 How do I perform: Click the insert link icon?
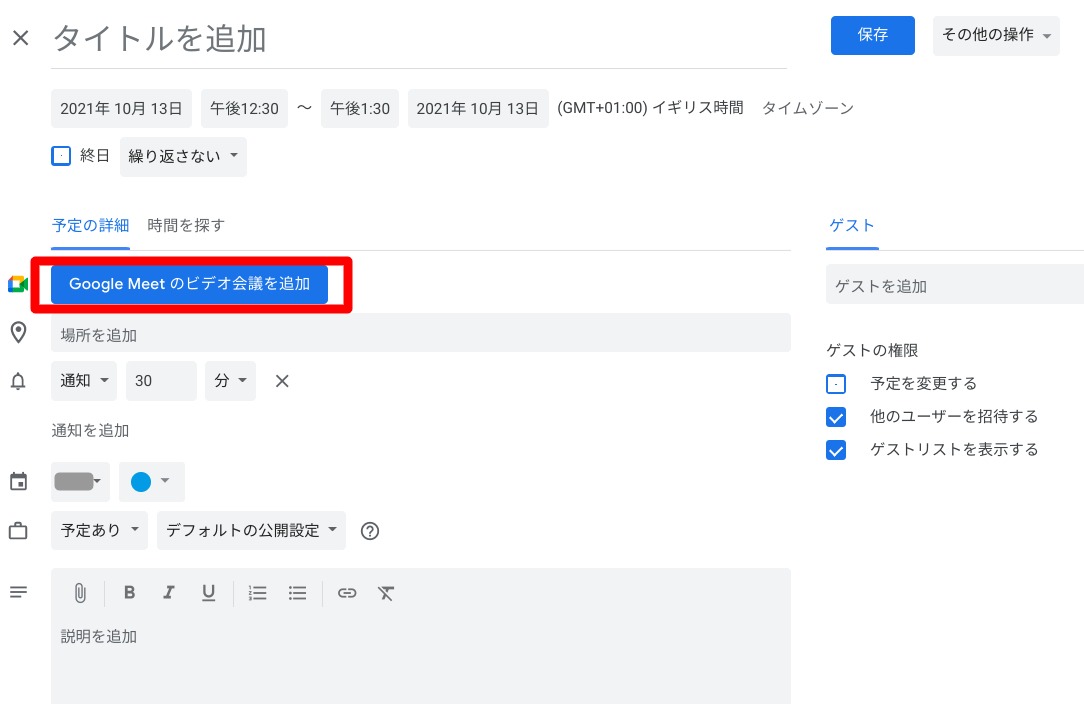(x=347, y=593)
